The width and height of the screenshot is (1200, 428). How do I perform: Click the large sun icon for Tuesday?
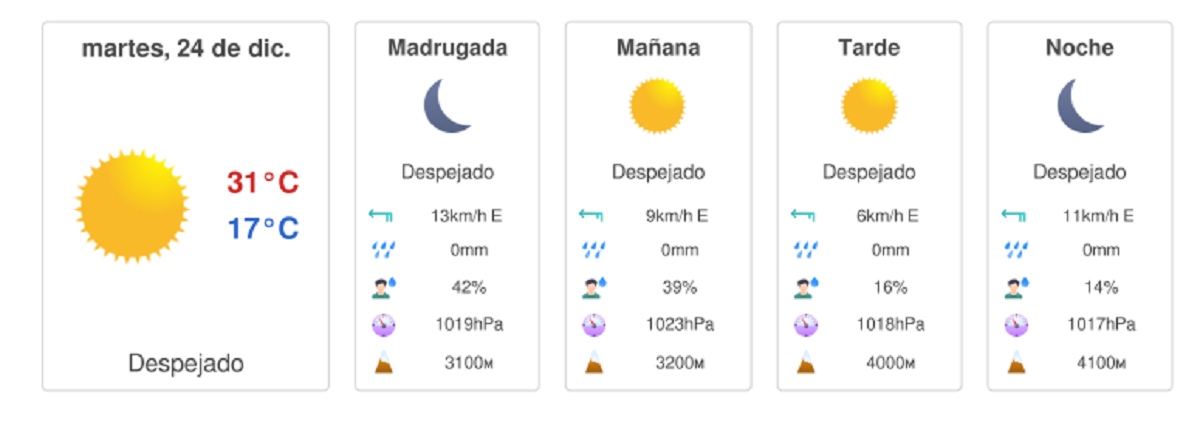click(132, 208)
